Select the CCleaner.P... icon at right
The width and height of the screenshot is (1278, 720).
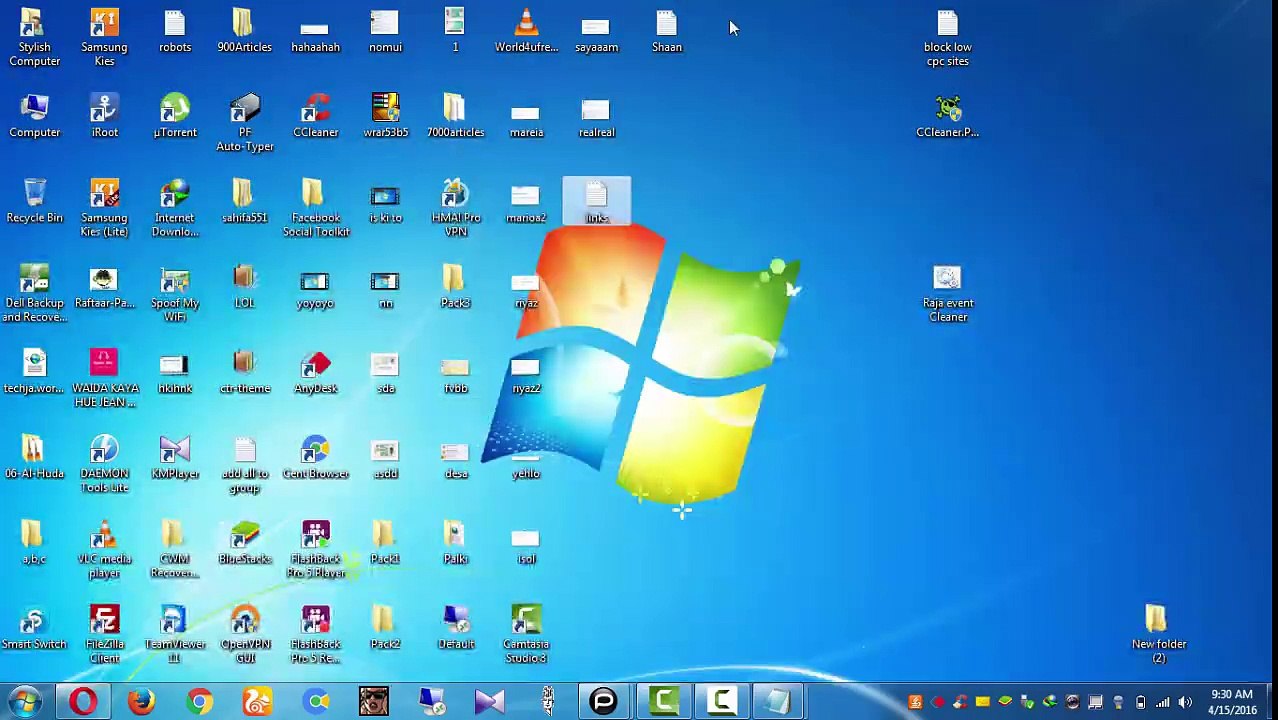pos(947,115)
